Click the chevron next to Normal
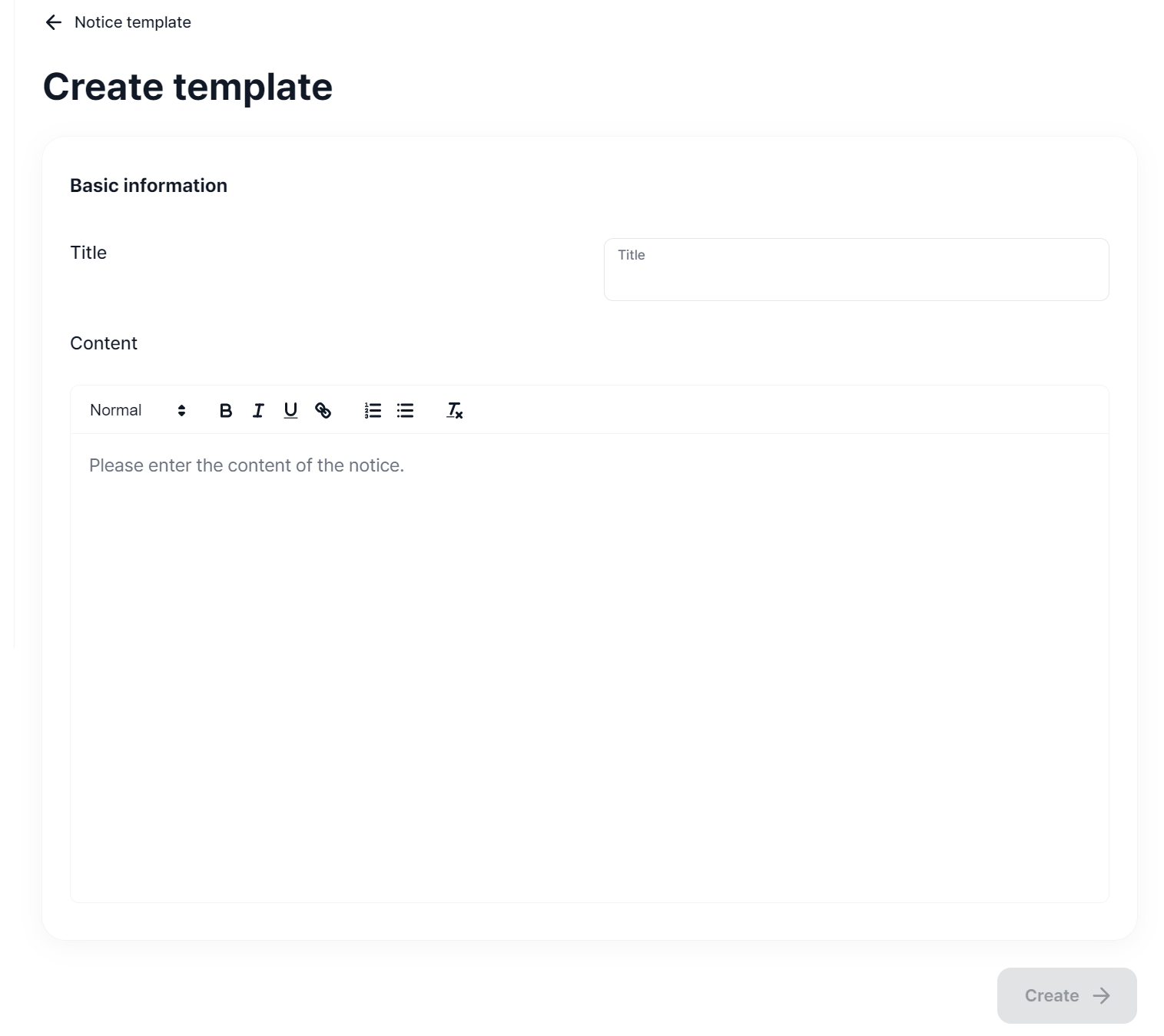 pos(181,410)
